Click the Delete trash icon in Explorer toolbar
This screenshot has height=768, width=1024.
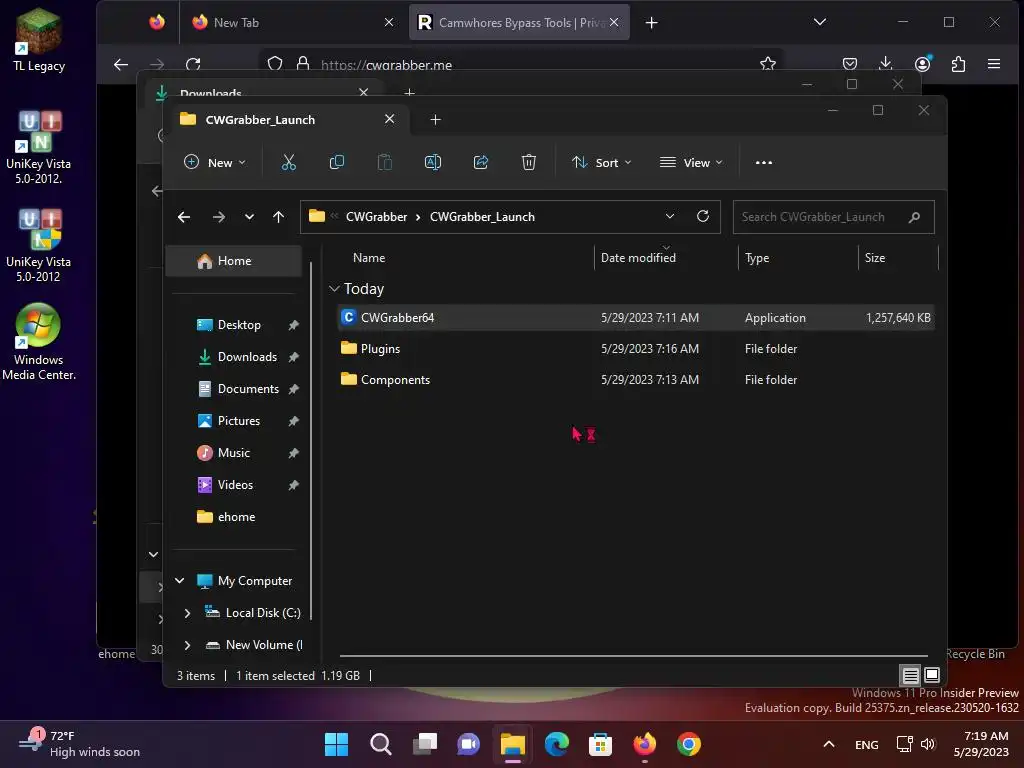coord(529,163)
